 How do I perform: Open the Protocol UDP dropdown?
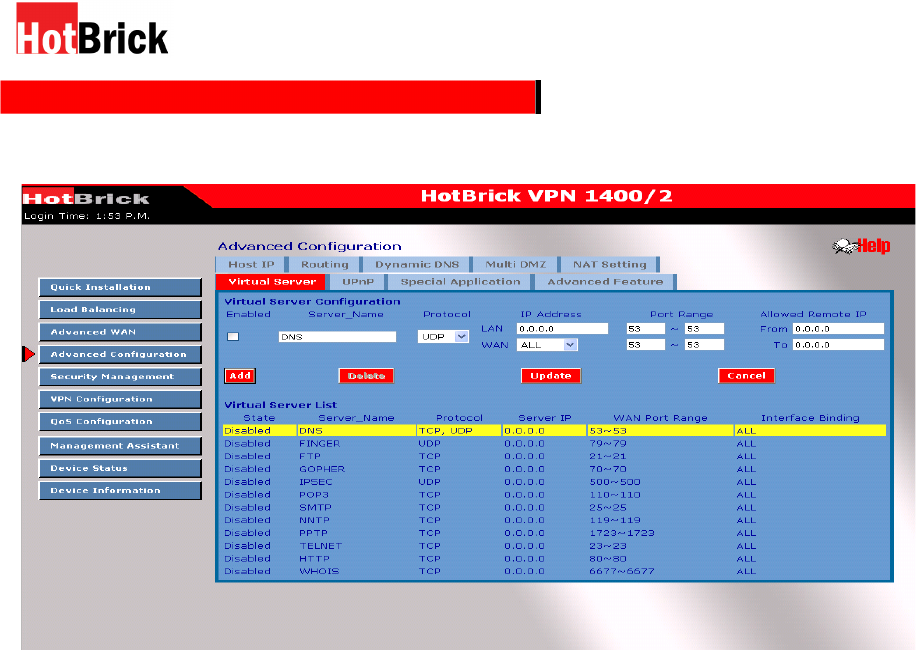point(443,336)
